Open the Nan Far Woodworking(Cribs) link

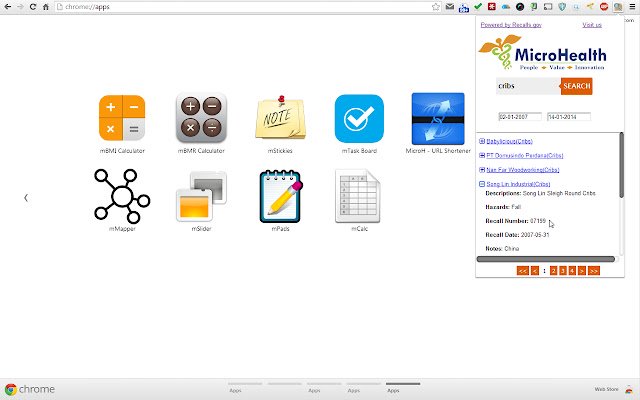[523, 170]
